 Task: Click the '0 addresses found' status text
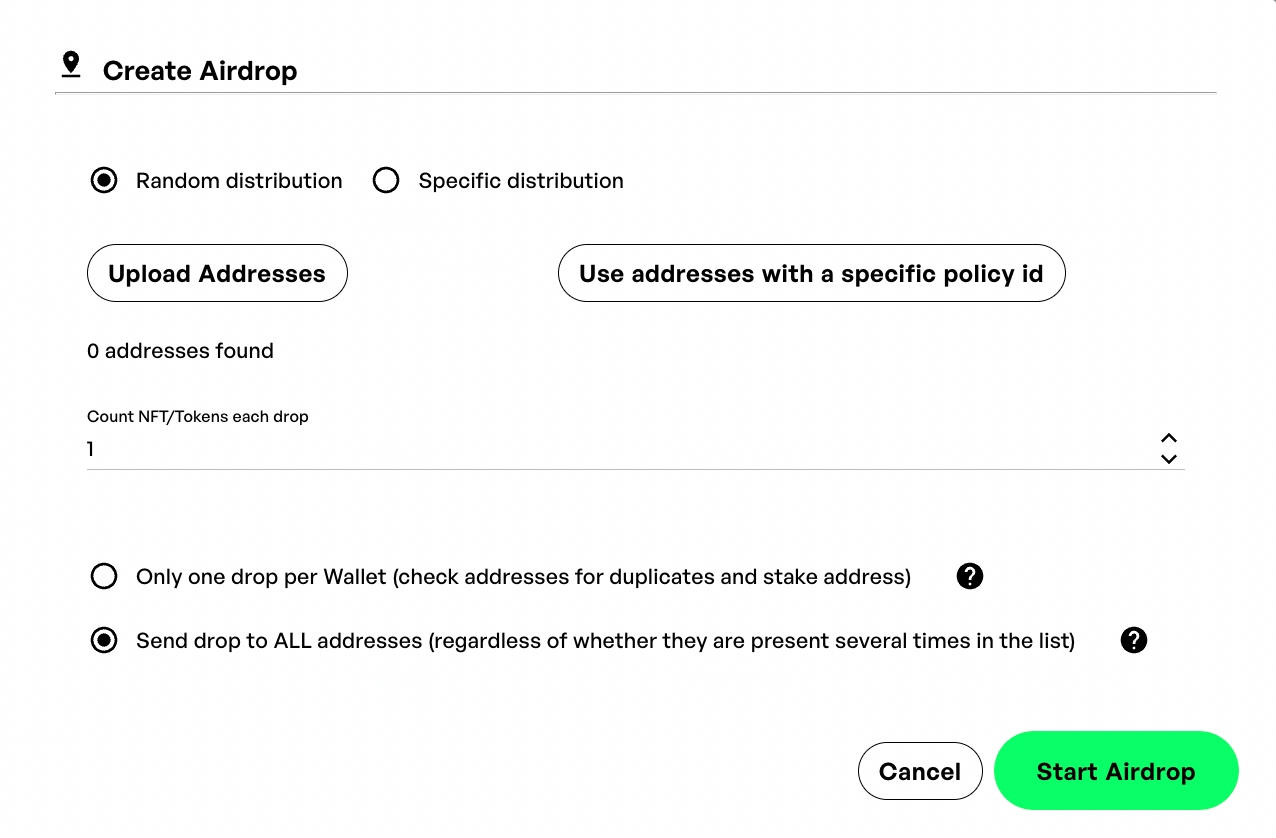(x=180, y=351)
